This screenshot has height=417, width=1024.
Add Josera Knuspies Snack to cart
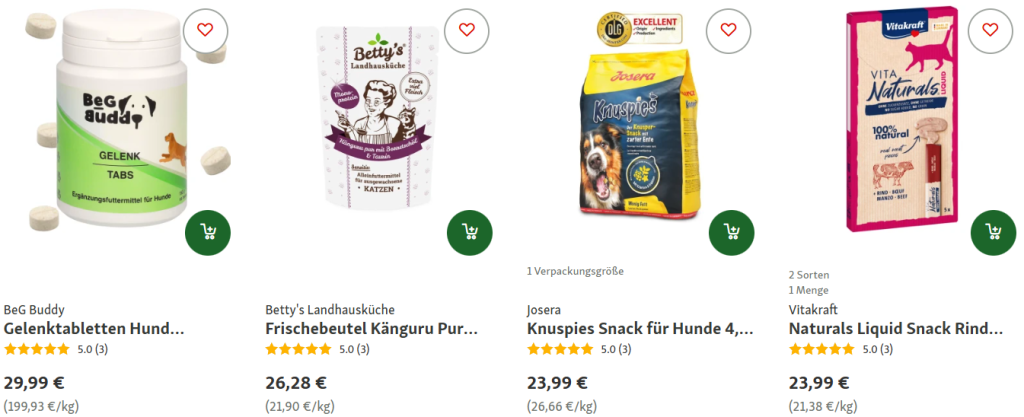click(x=731, y=232)
